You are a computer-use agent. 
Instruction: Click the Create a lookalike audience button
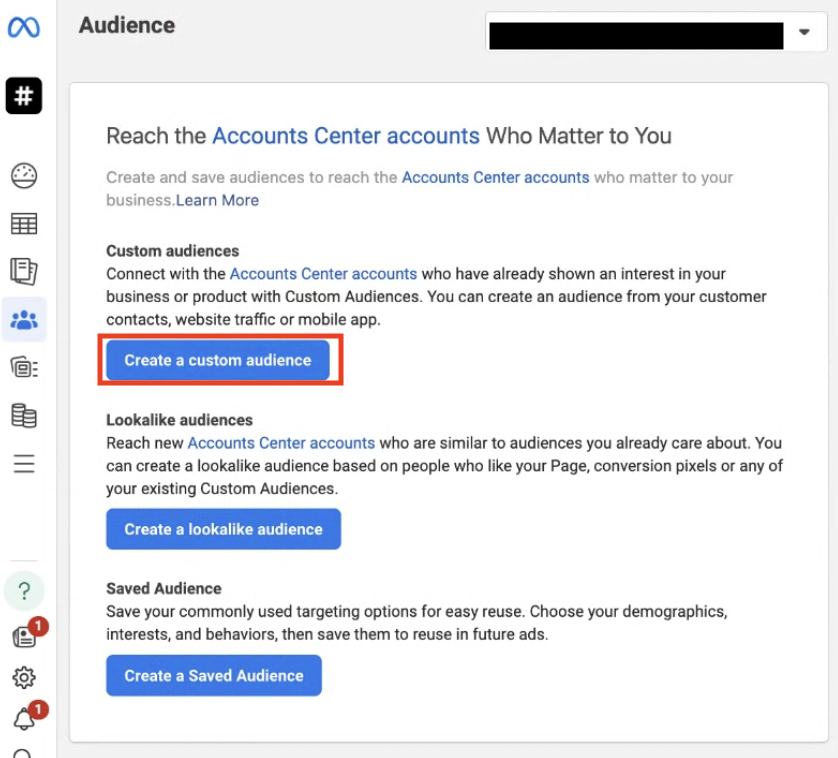[x=223, y=529]
